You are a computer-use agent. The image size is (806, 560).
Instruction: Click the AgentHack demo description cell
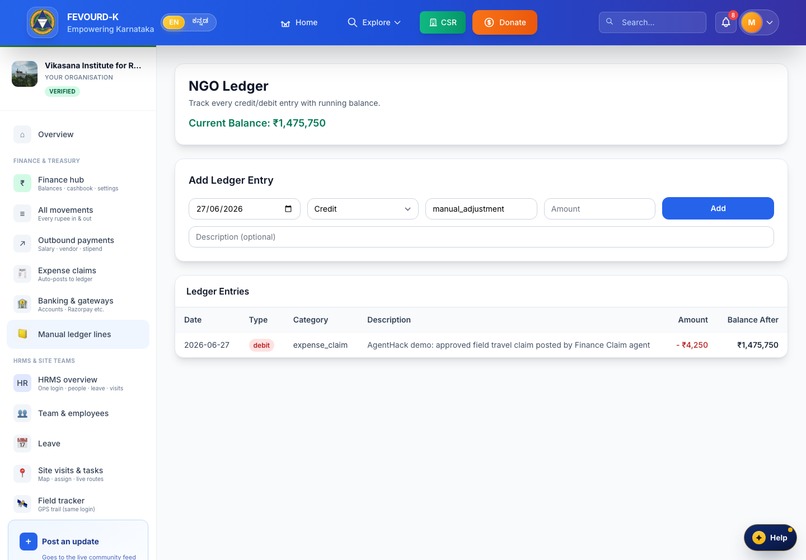pyautogui.click(x=508, y=345)
